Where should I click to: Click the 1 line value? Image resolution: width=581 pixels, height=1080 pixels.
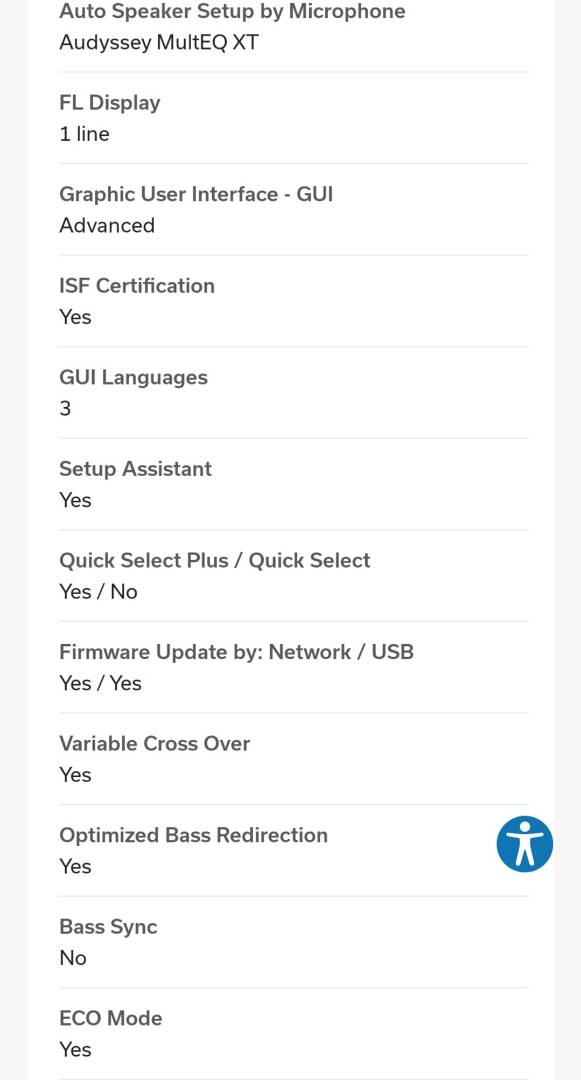pos(84,134)
